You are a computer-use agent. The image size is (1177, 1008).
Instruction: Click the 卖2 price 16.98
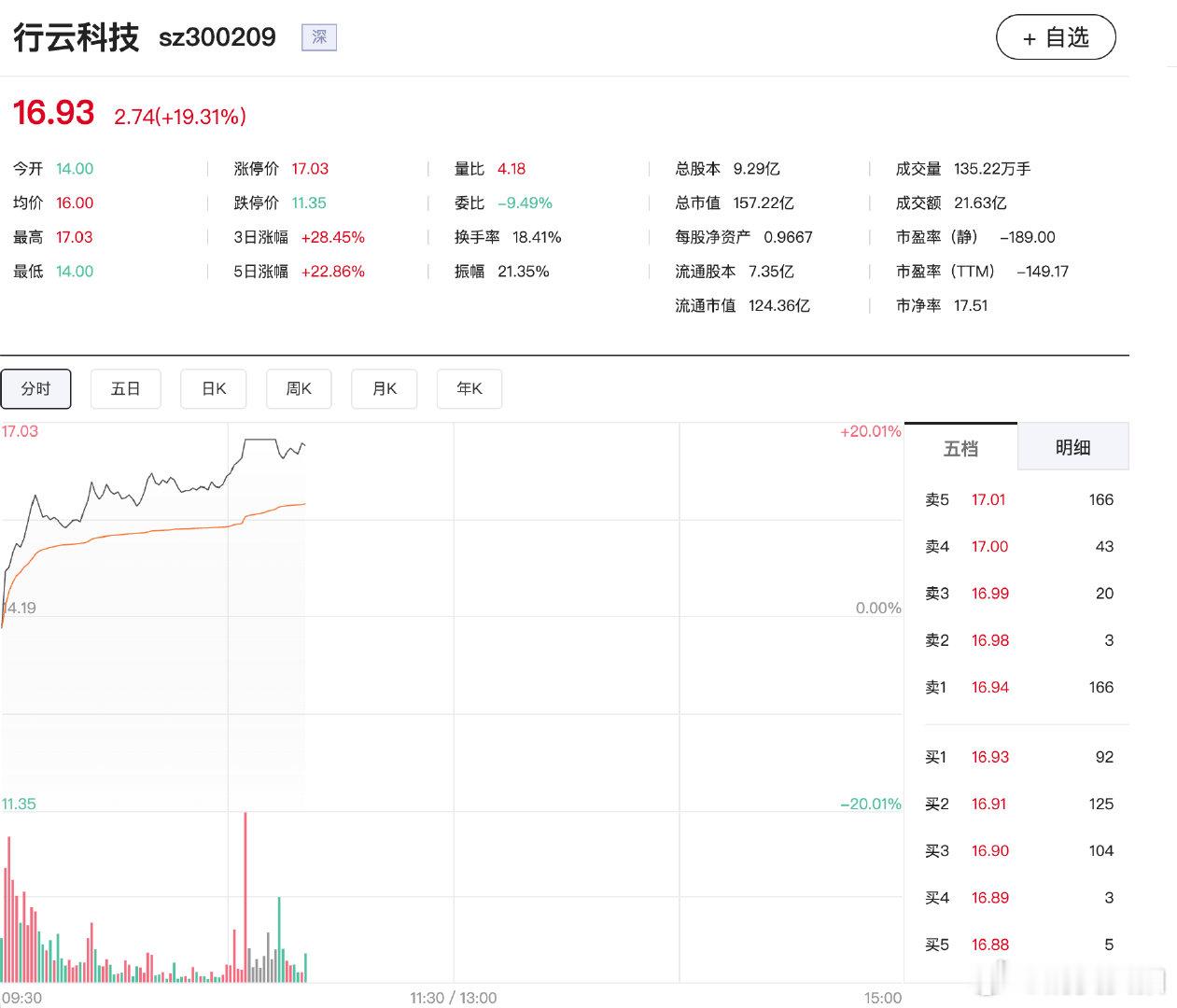pos(990,640)
